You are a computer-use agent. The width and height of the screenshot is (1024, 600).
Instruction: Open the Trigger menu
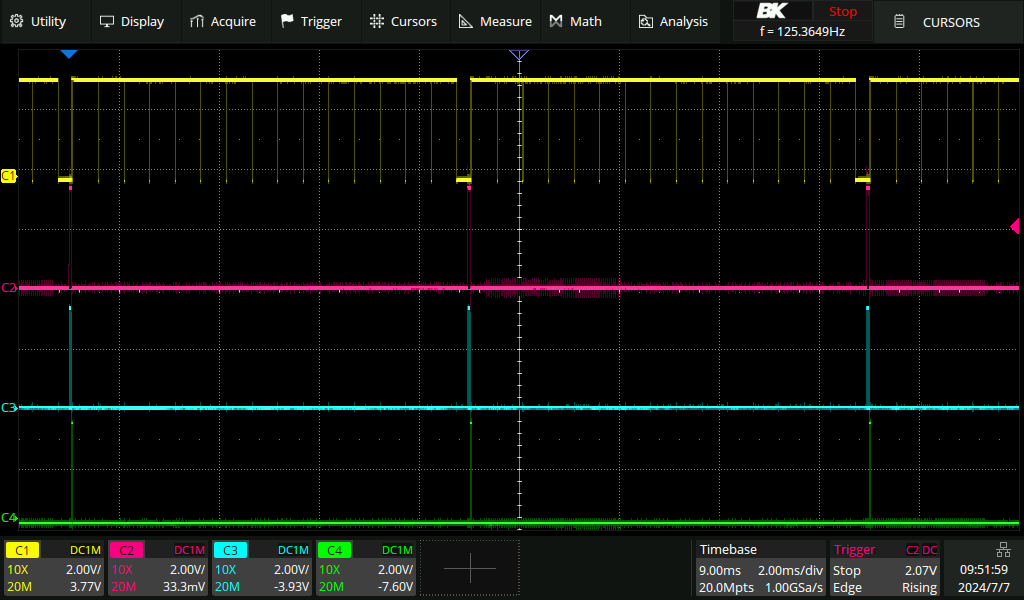coord(312,22)
